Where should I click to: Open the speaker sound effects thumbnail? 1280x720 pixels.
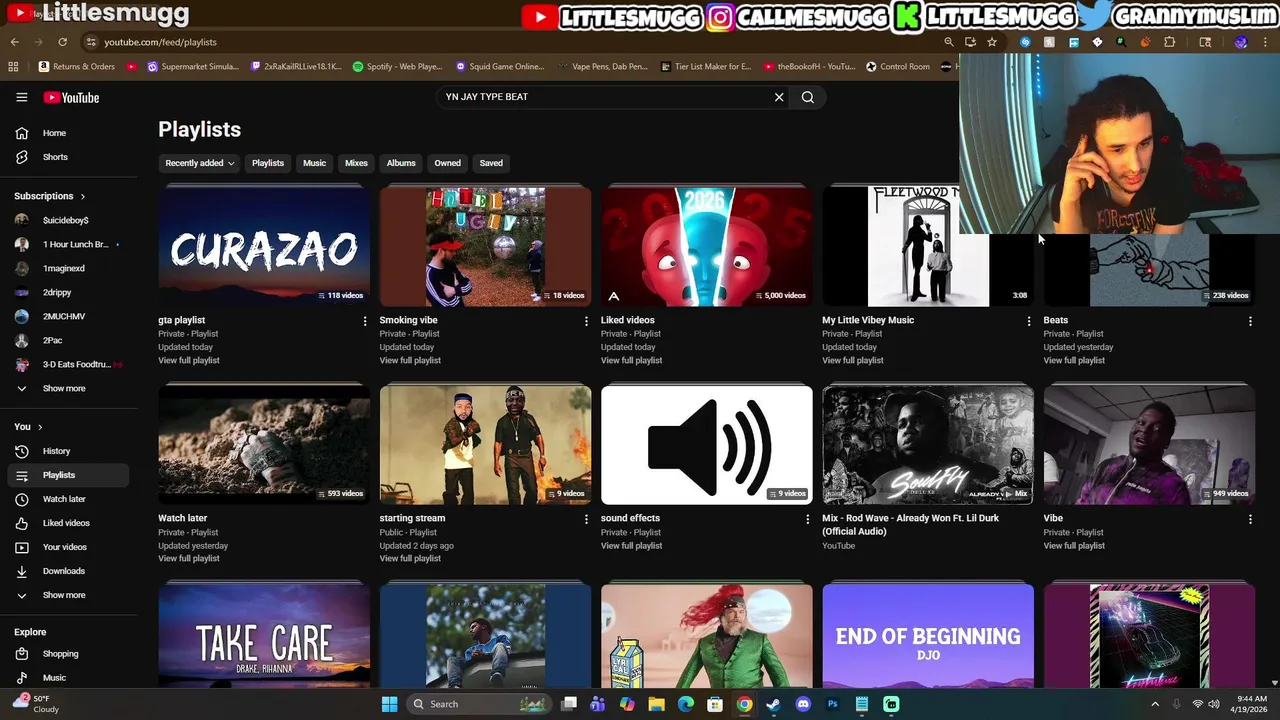click(x=707, y=444)
